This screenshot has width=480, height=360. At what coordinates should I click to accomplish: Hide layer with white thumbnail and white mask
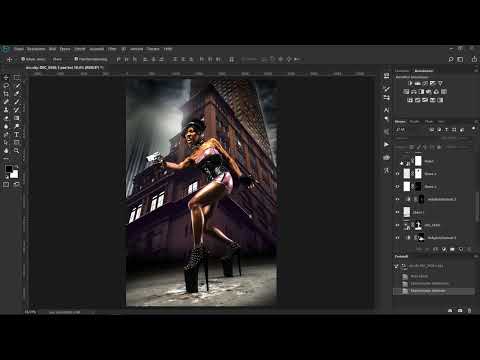[x=397, y=174]
